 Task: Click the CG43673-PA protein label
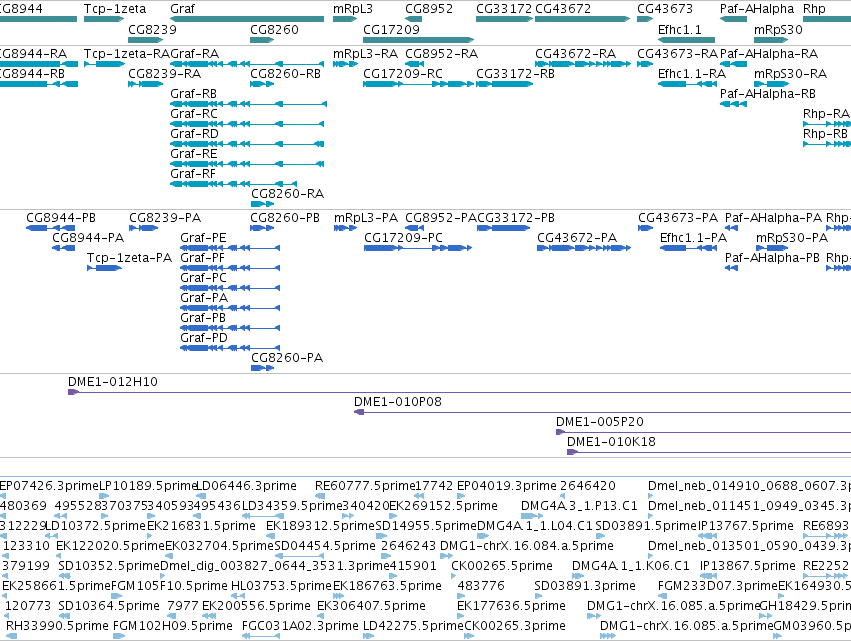coord(678,218)
